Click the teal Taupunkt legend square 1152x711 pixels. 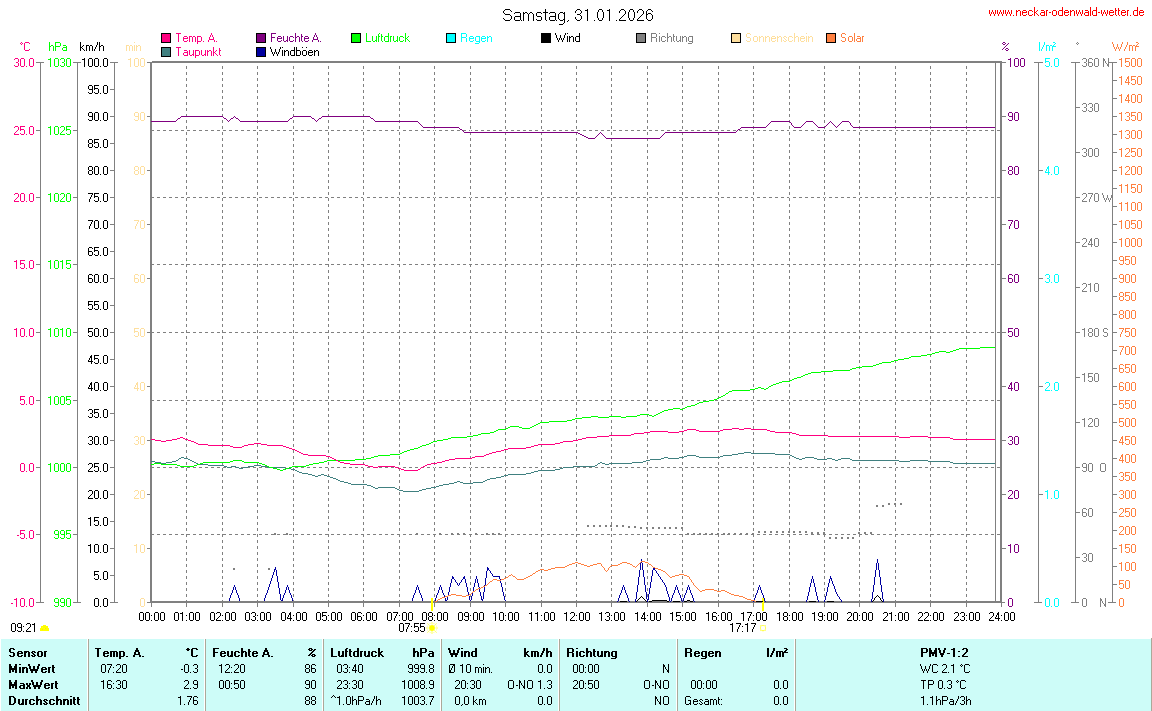pos(166,52)
